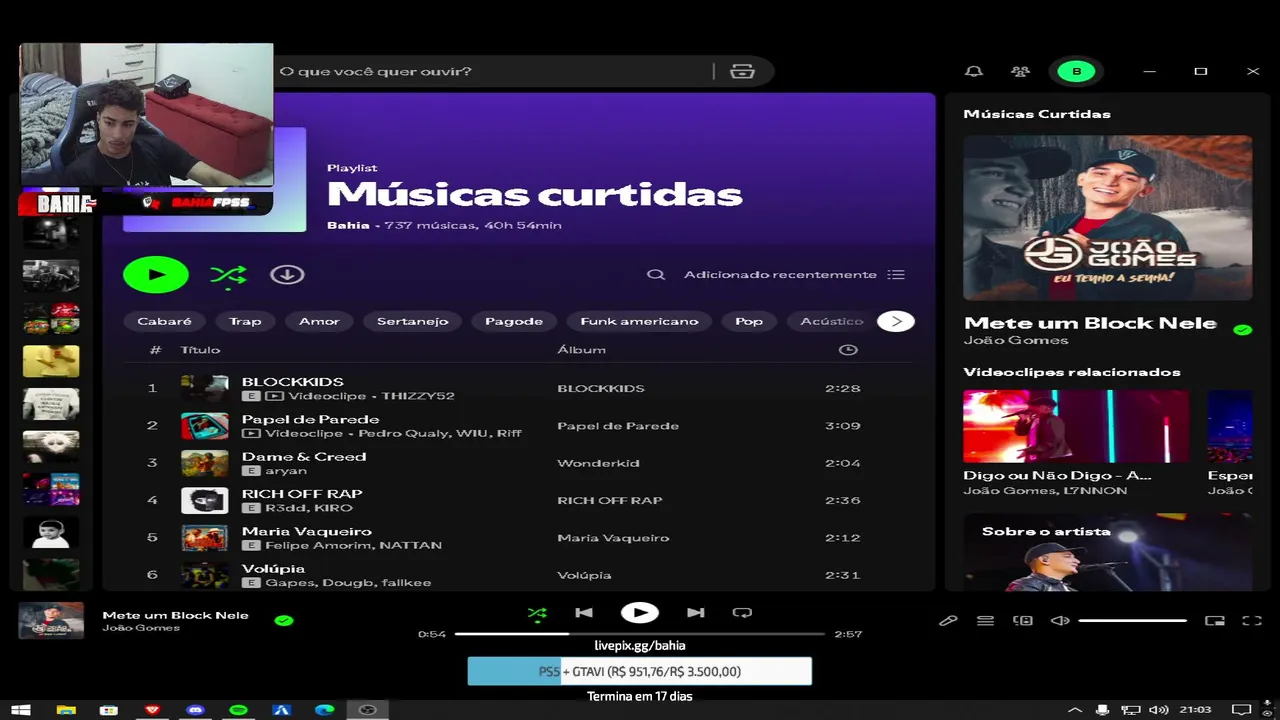Viewport: 1280px width, 720px height.
Task: Show hidden system tray icons chevron
Action: [1076, 710]
